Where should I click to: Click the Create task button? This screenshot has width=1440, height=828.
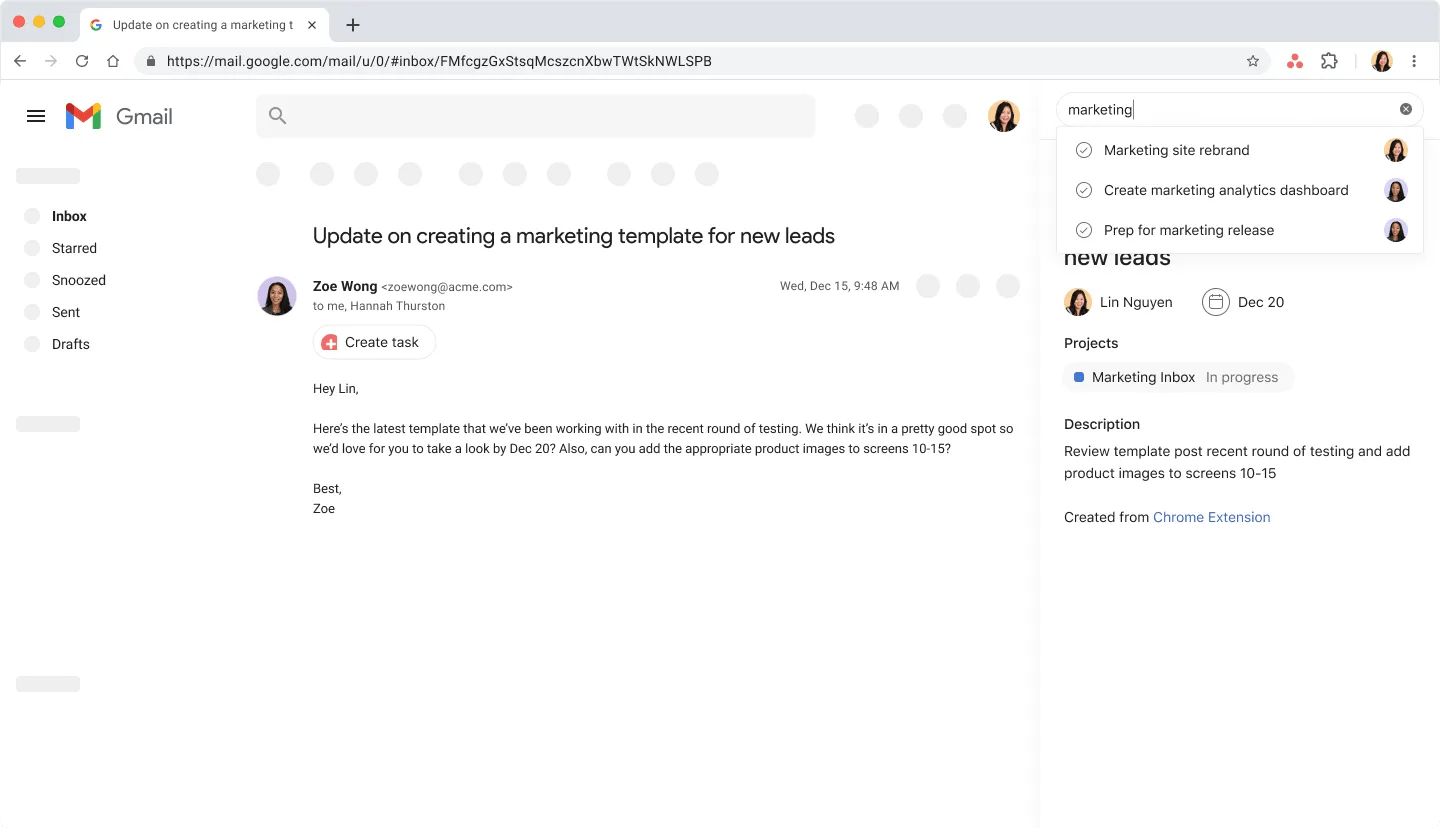tap(374, 342)
